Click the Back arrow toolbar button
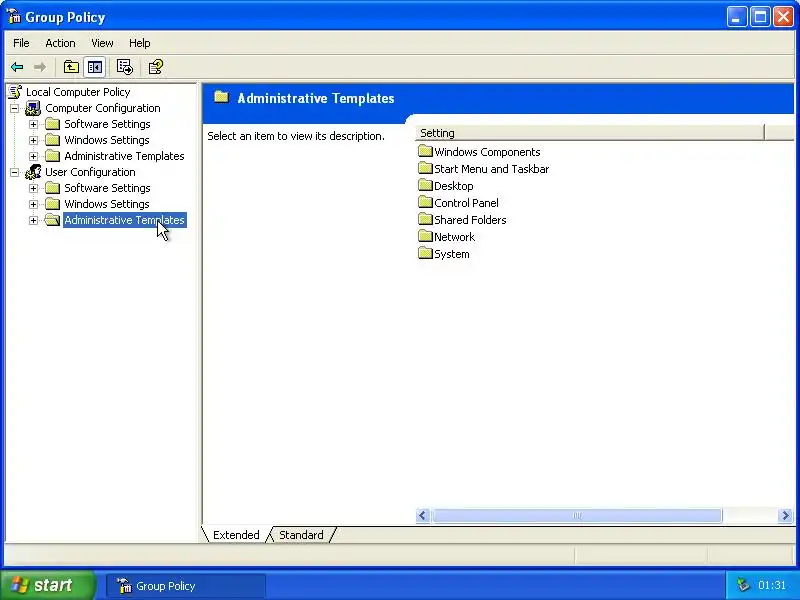The height and width of the screenshot is (600, 800). tap(17, 67)
